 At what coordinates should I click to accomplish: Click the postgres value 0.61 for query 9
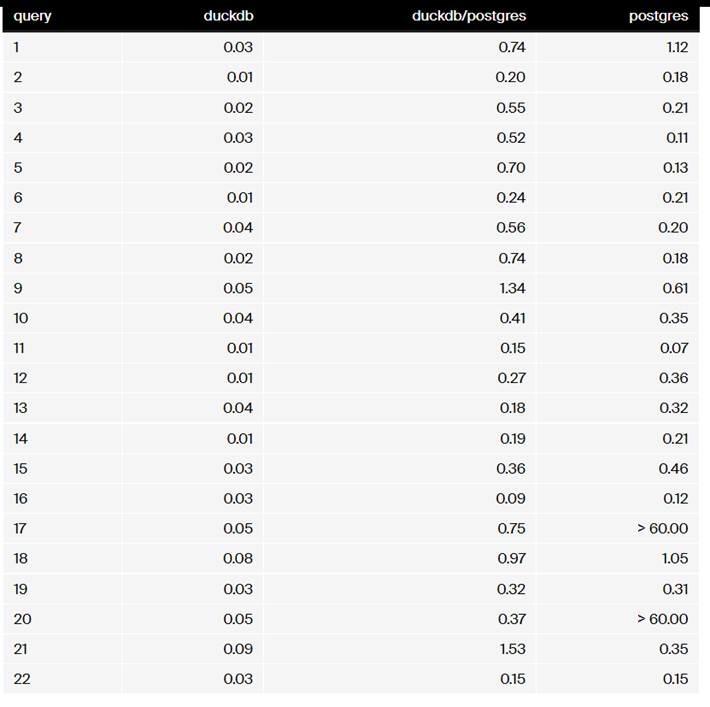tap(675, 288)
